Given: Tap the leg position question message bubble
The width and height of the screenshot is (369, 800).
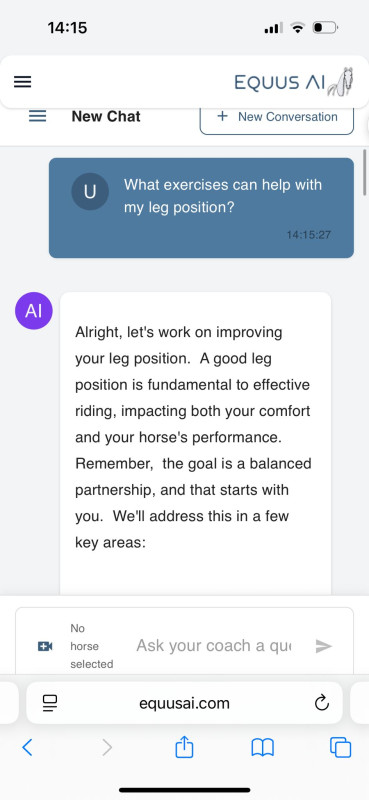Looking at the screenshot, I should pos(201,208).
